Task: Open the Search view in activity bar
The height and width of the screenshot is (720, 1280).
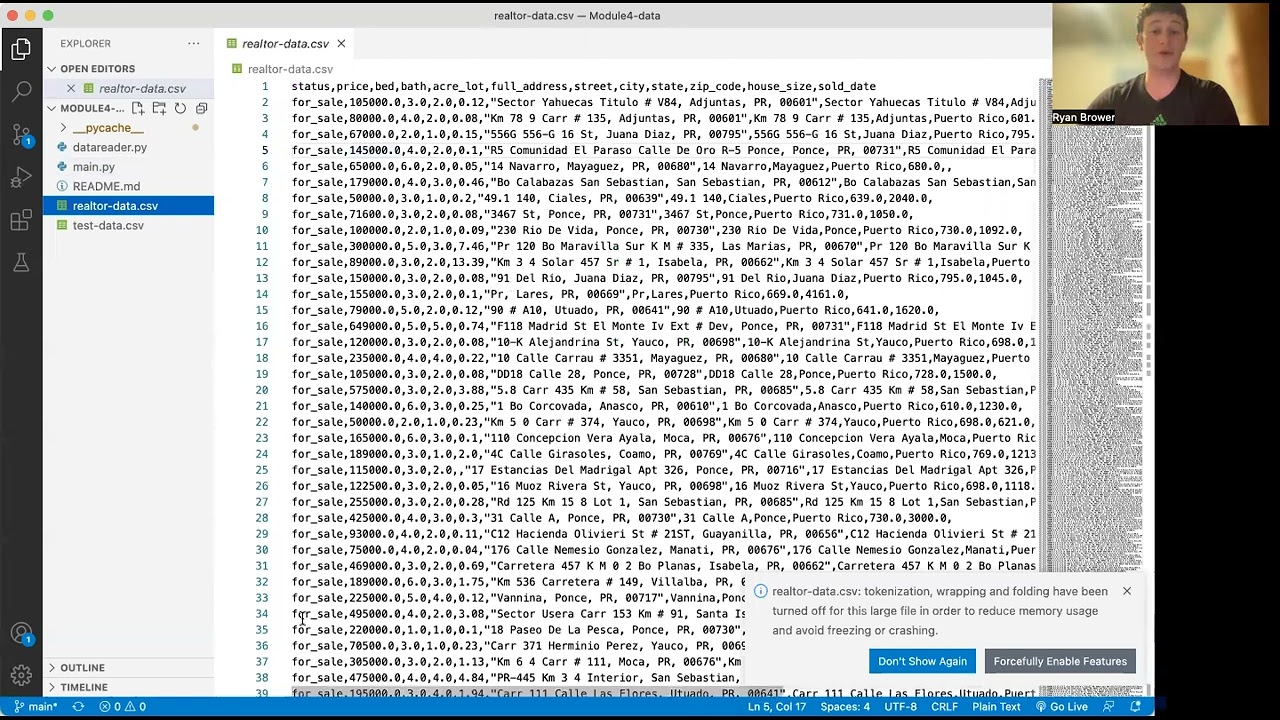Action: [21, 92]
